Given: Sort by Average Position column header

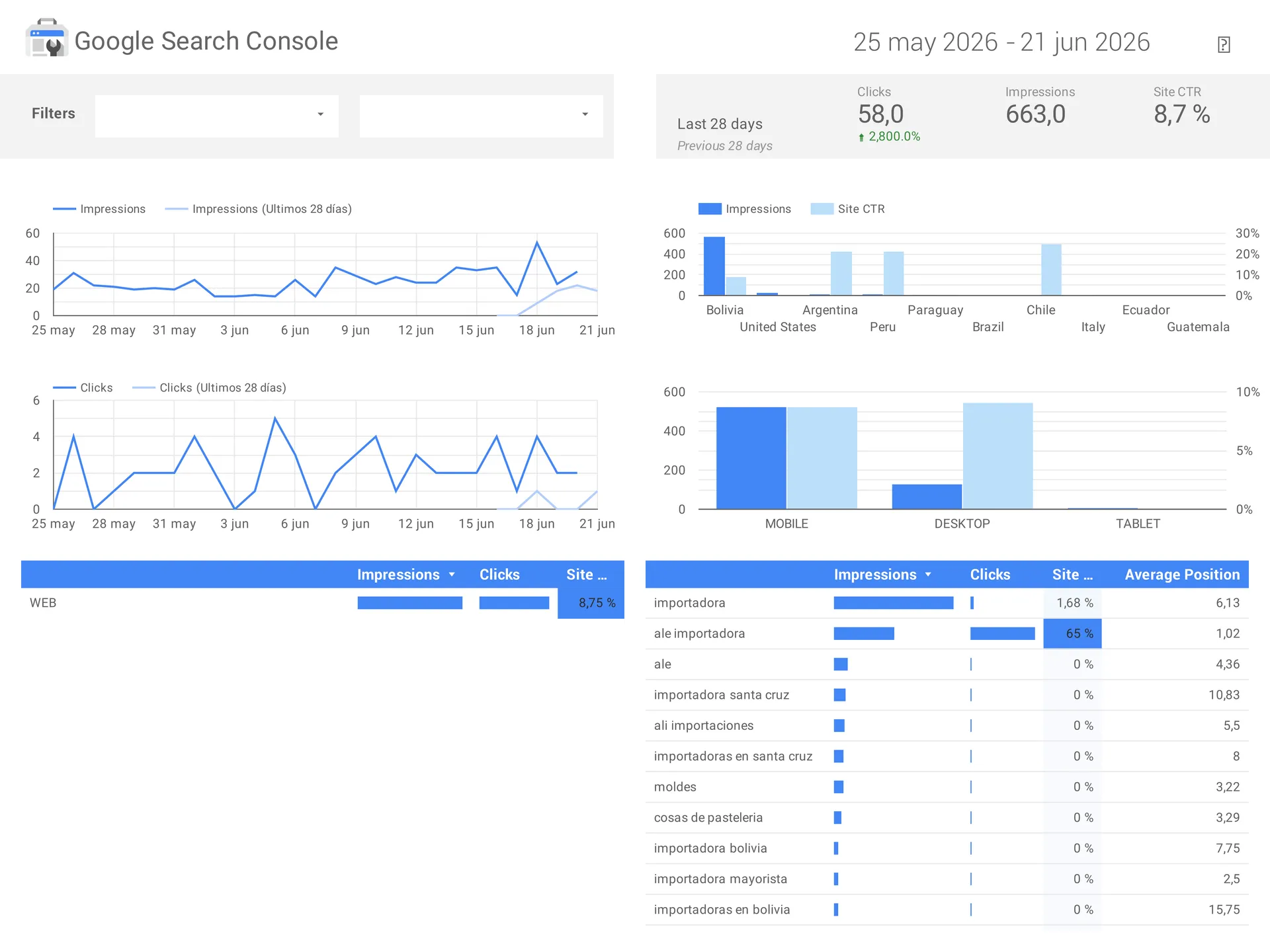Looking at the screenshot, I should click(x=1182, y=575).
